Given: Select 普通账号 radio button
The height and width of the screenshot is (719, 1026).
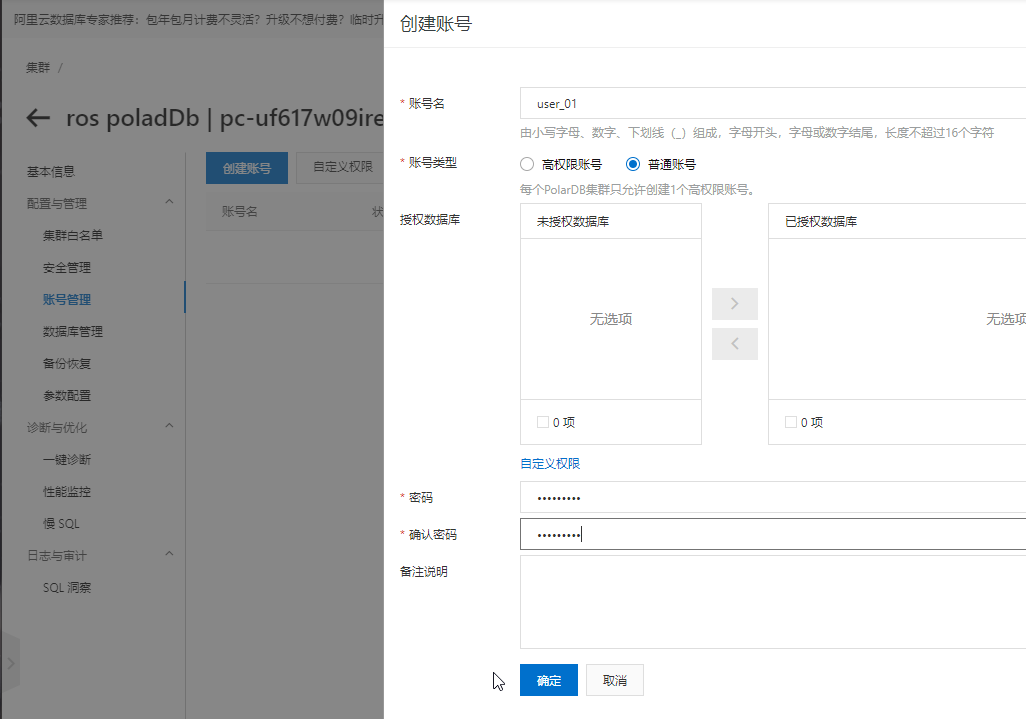Looking at the screenshot, I should coord(633,164).
